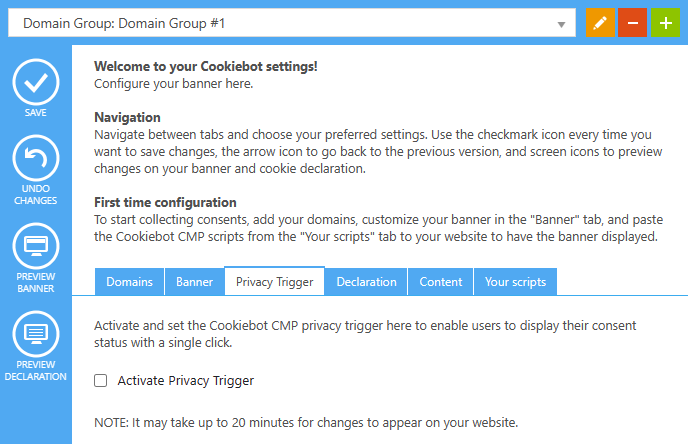The width and height of the screenshot is (688, 444).
Task: Click the 'Welcome to your Cookiebot settings!' heading
Action: point(206,66)
